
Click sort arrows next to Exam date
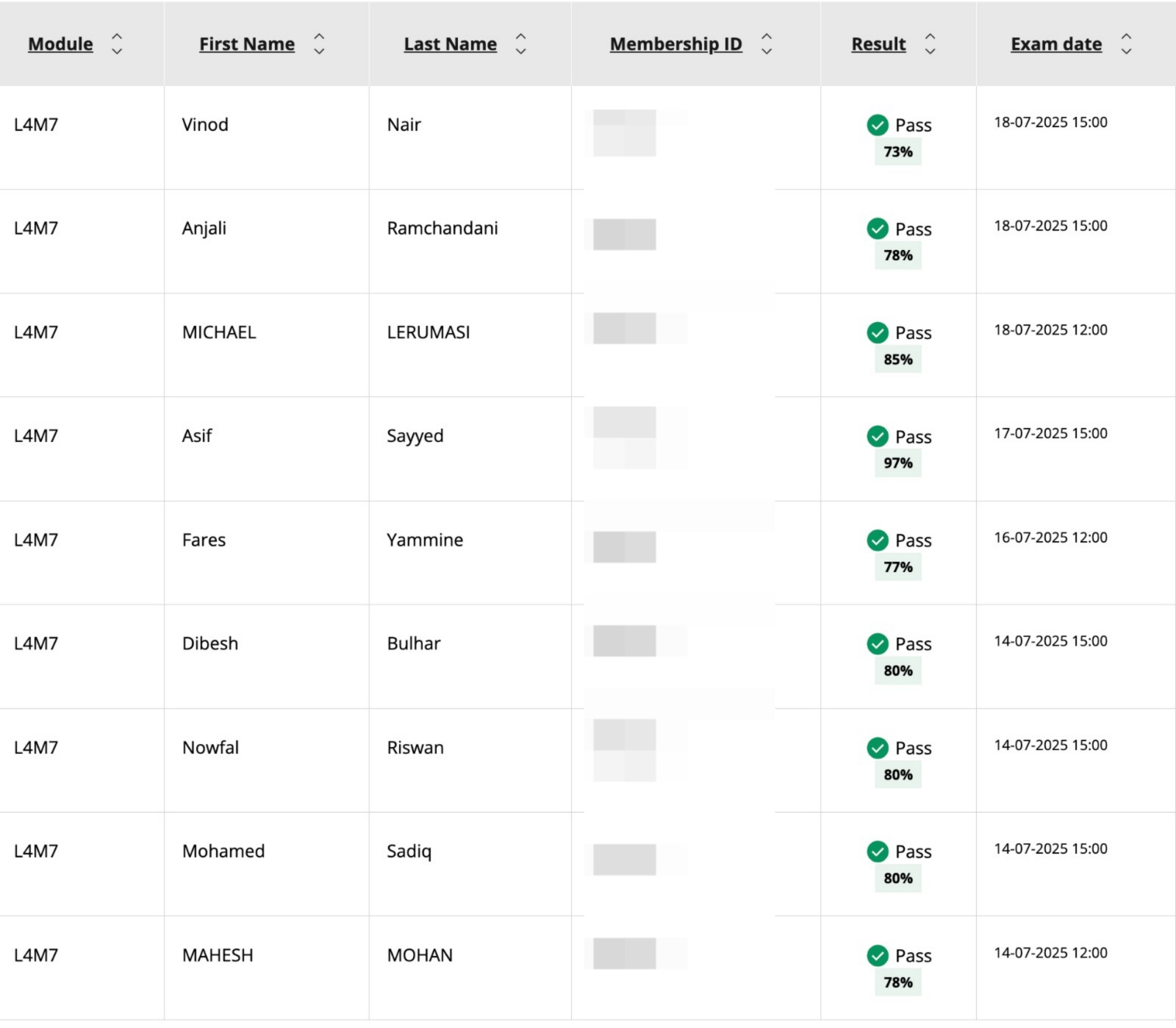pyautogui.click(x=1125, y=44)
